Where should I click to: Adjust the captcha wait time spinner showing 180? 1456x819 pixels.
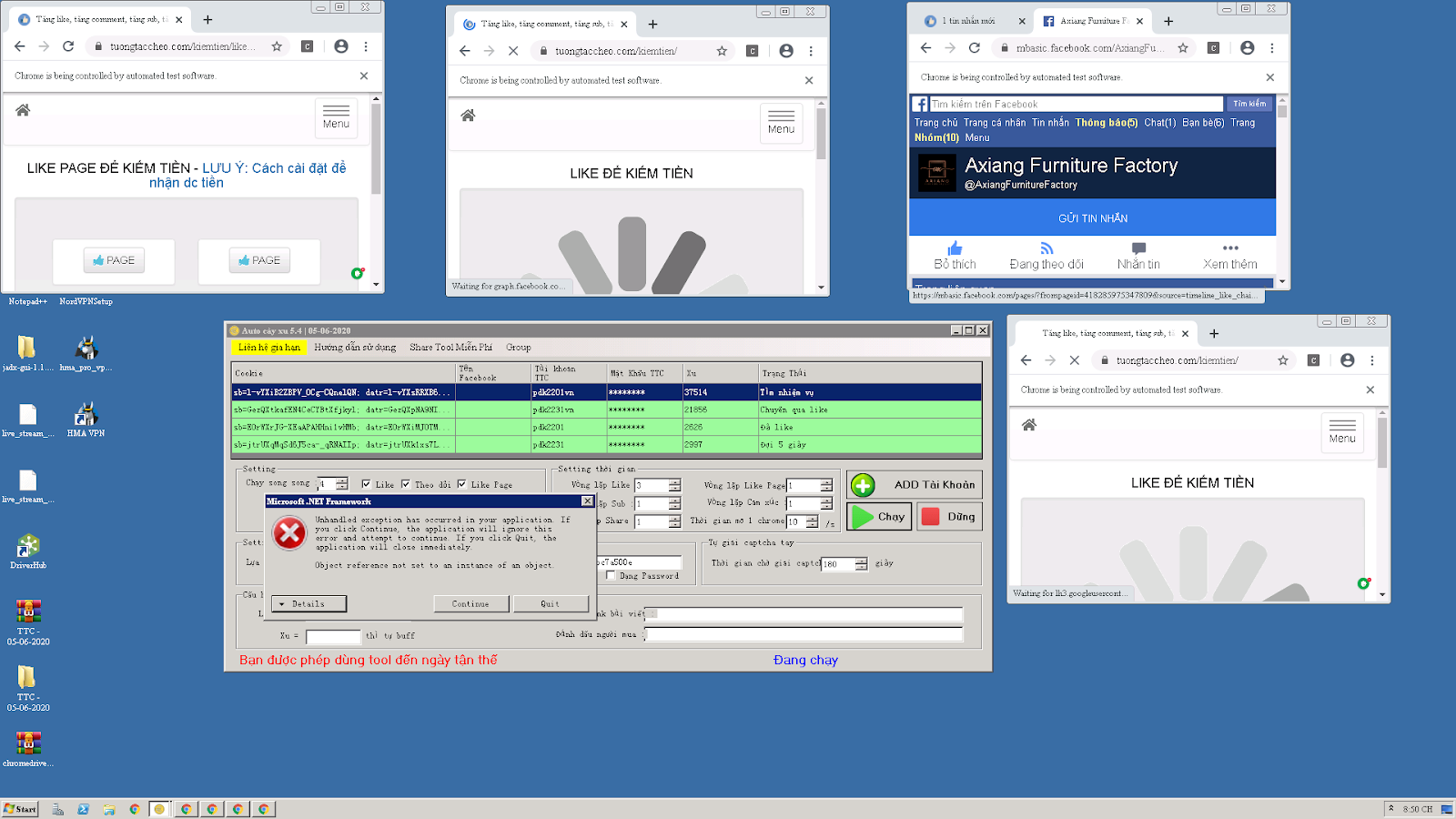coord(861,564)
